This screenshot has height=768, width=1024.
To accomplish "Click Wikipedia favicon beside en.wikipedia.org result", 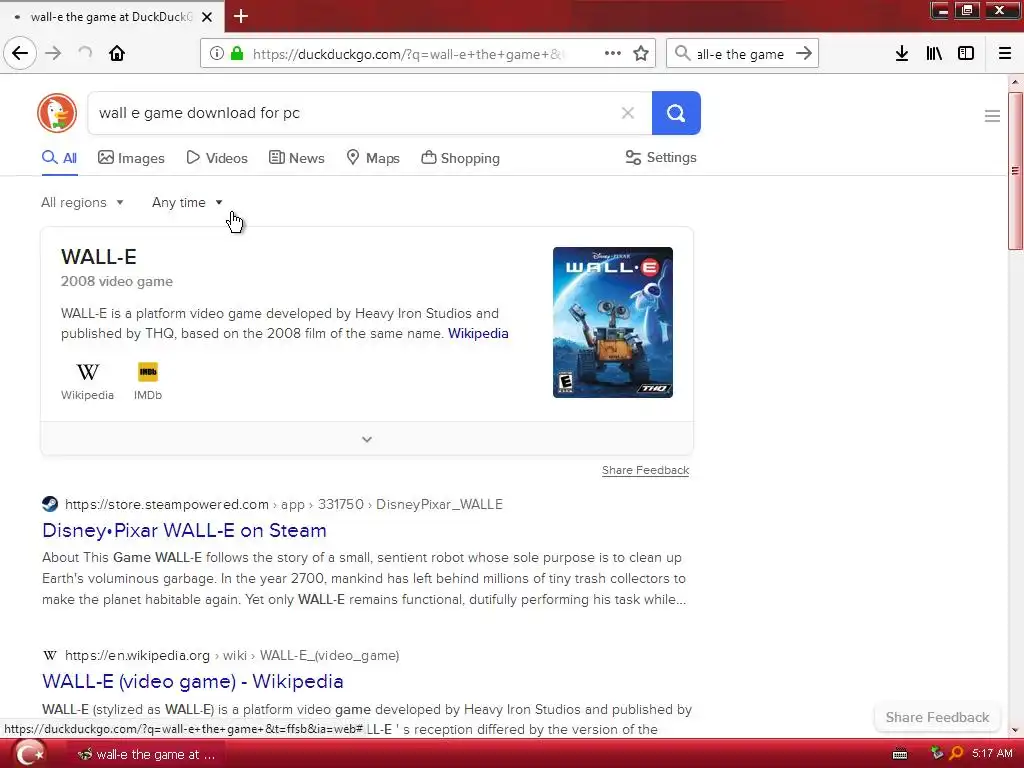I will (x=50, y=655).
